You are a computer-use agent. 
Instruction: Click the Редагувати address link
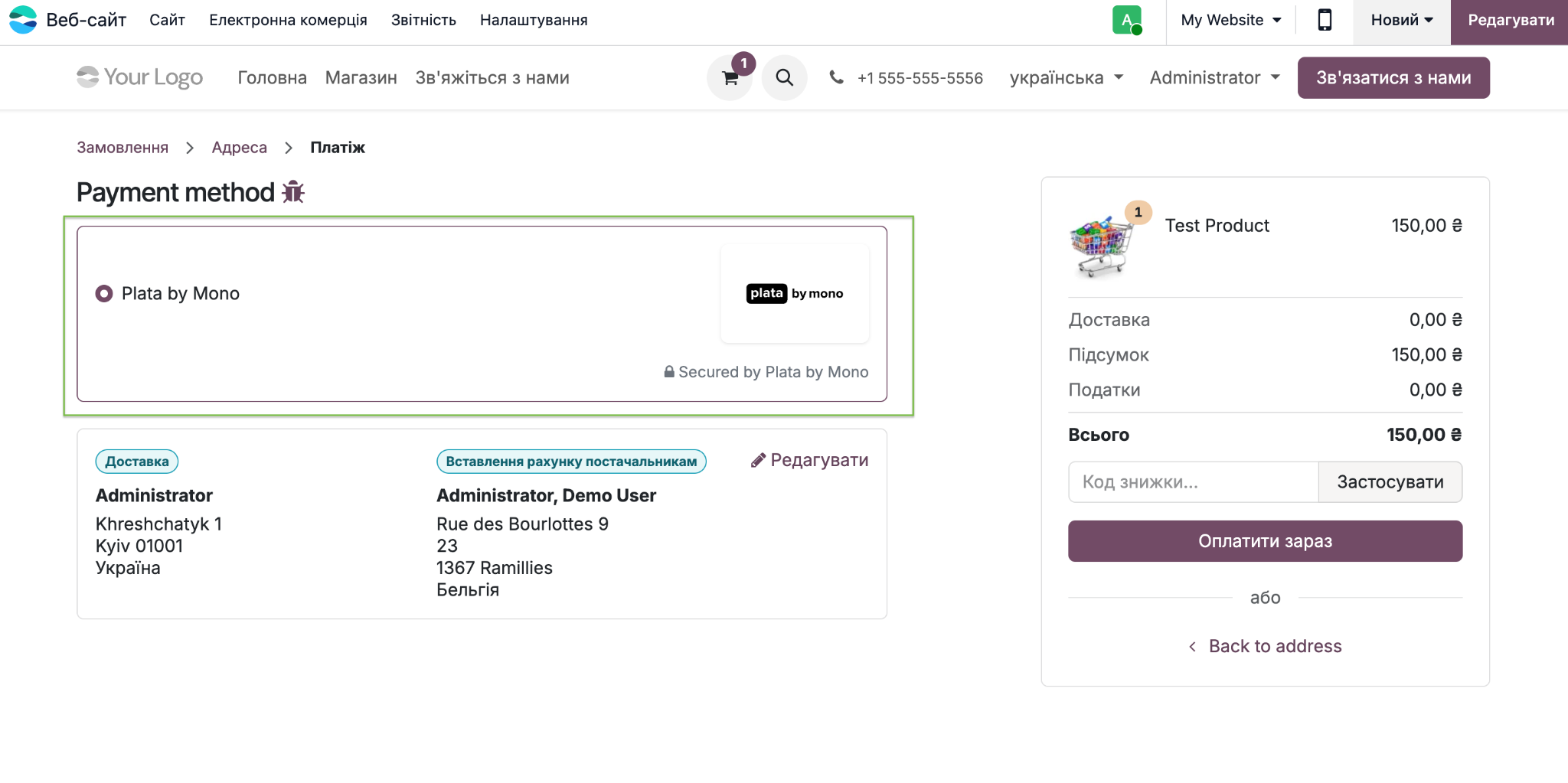pos(810,460)
